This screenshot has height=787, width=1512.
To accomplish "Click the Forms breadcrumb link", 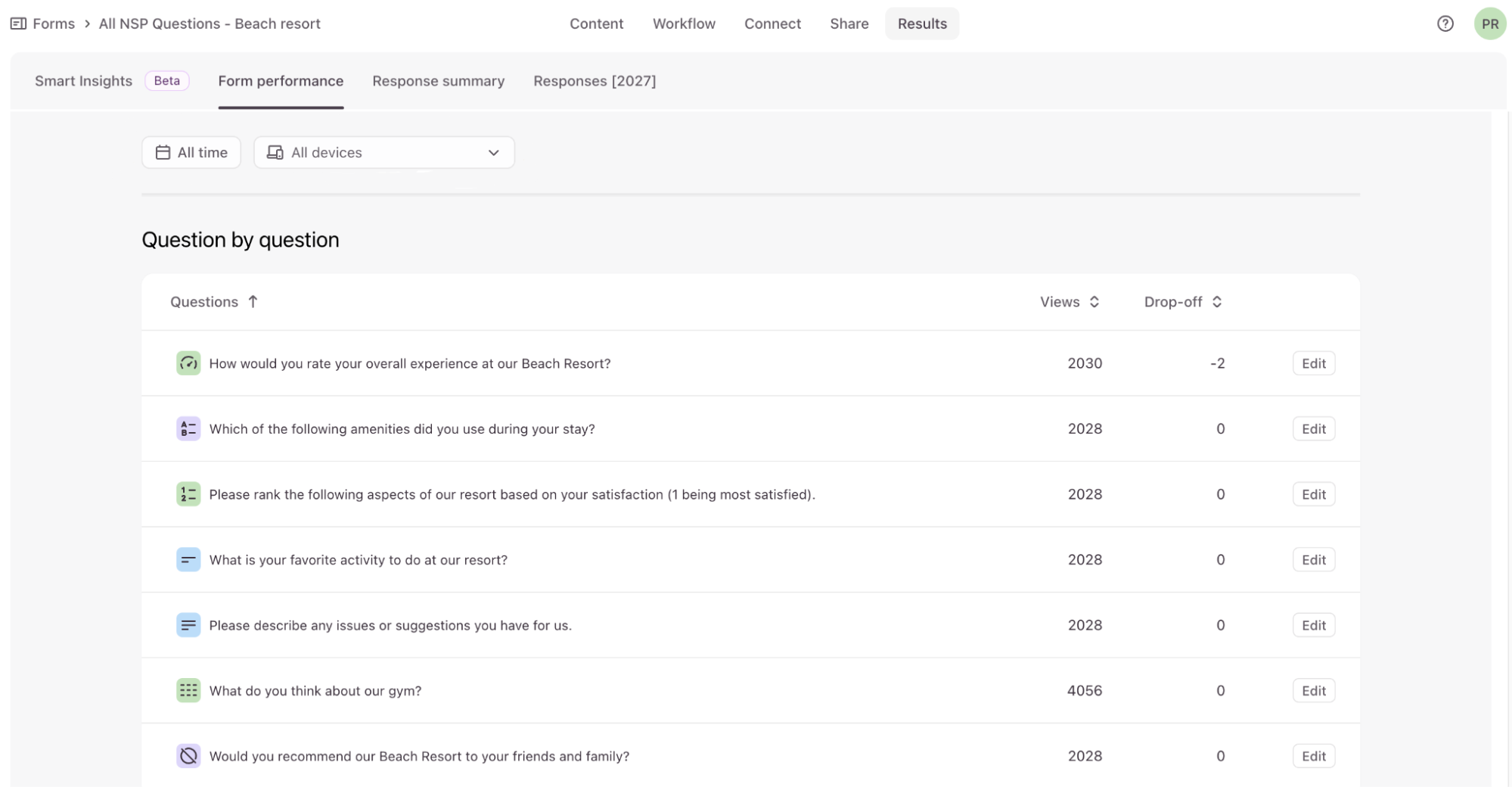I will [54, 23].
